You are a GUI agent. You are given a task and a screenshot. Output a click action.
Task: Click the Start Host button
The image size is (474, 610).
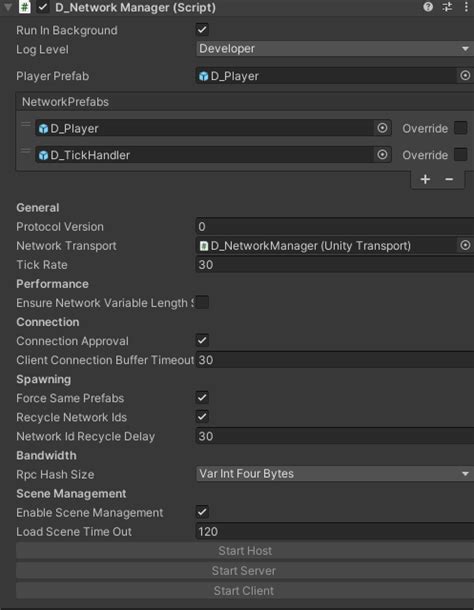pyautogui.click(x=245, y=551)
